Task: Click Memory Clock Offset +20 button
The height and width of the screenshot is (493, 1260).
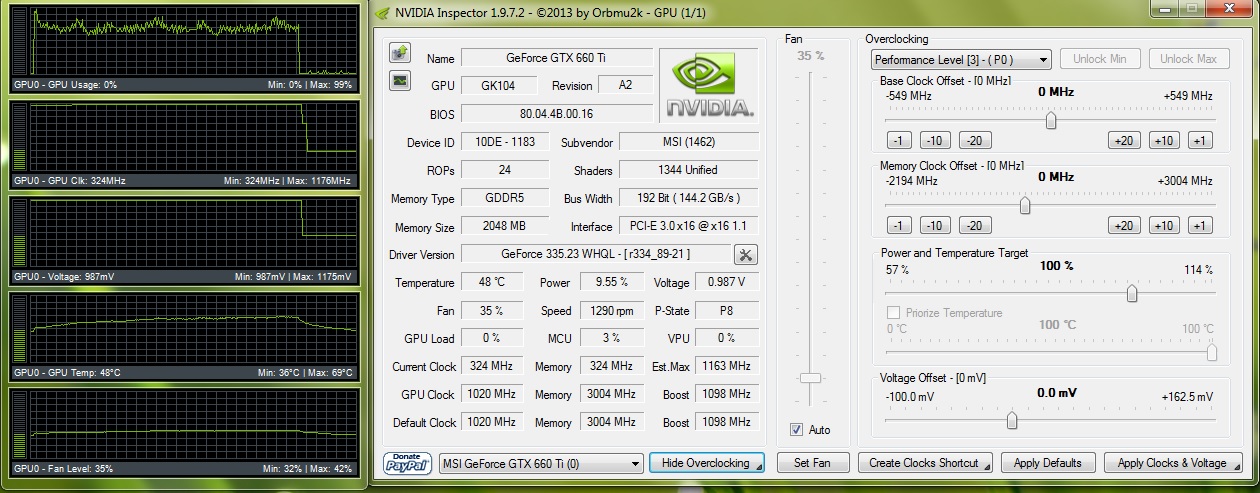Action: point(1124,226)
